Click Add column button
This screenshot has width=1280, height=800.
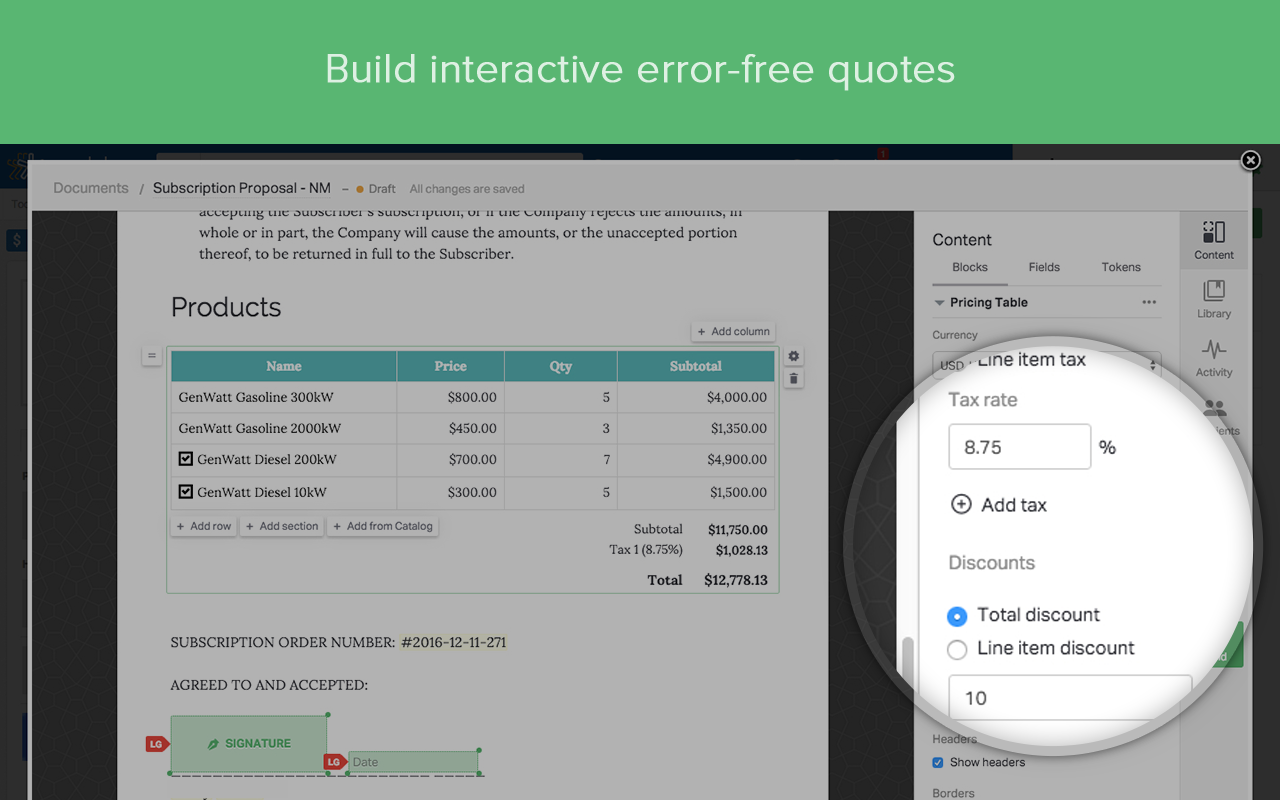point(733,331)
